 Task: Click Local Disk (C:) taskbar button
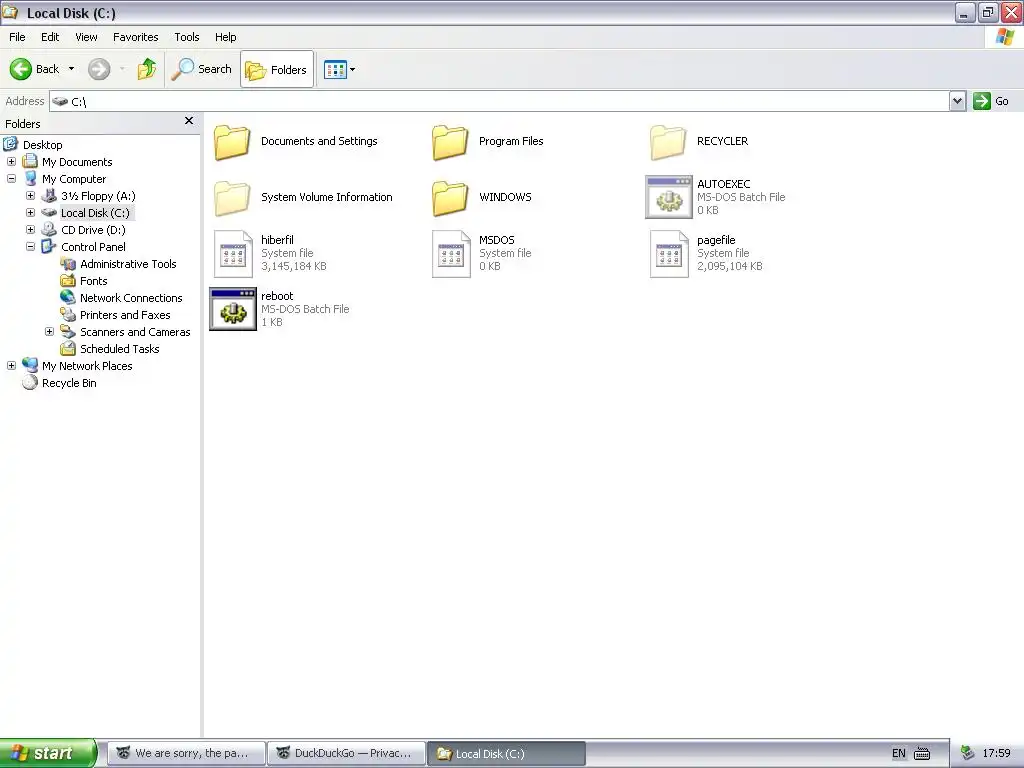[x=506, y=753]
